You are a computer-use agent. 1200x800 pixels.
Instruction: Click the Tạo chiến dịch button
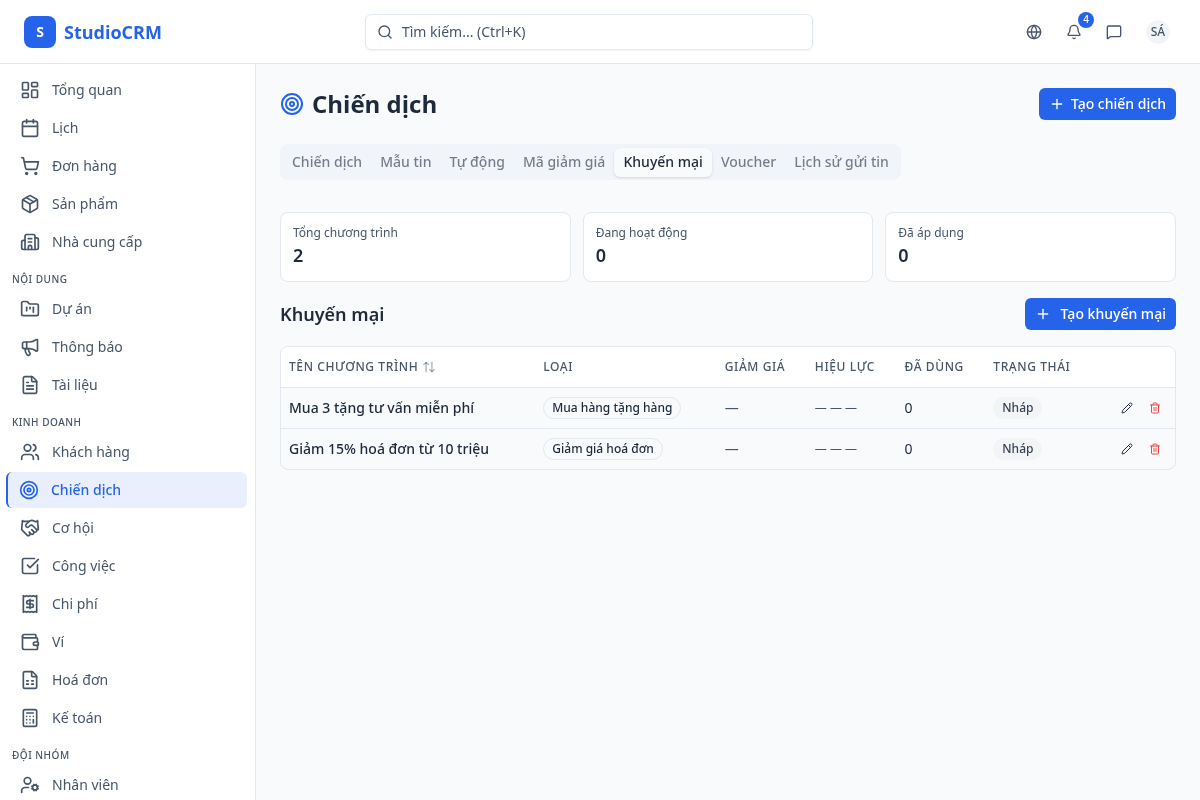1107,104
